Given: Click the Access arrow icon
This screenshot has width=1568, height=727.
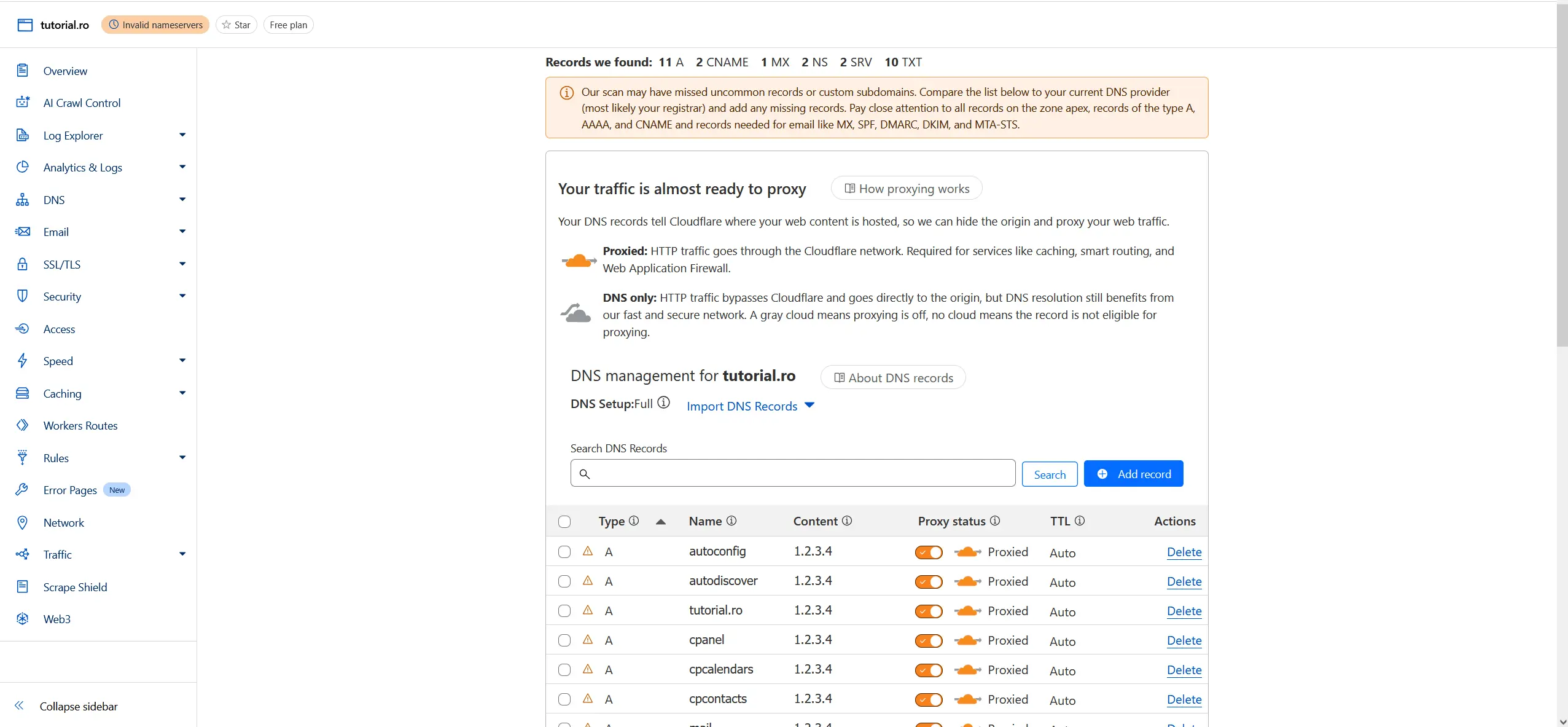Looking at the screenshot, I should (x=23, y=329).
